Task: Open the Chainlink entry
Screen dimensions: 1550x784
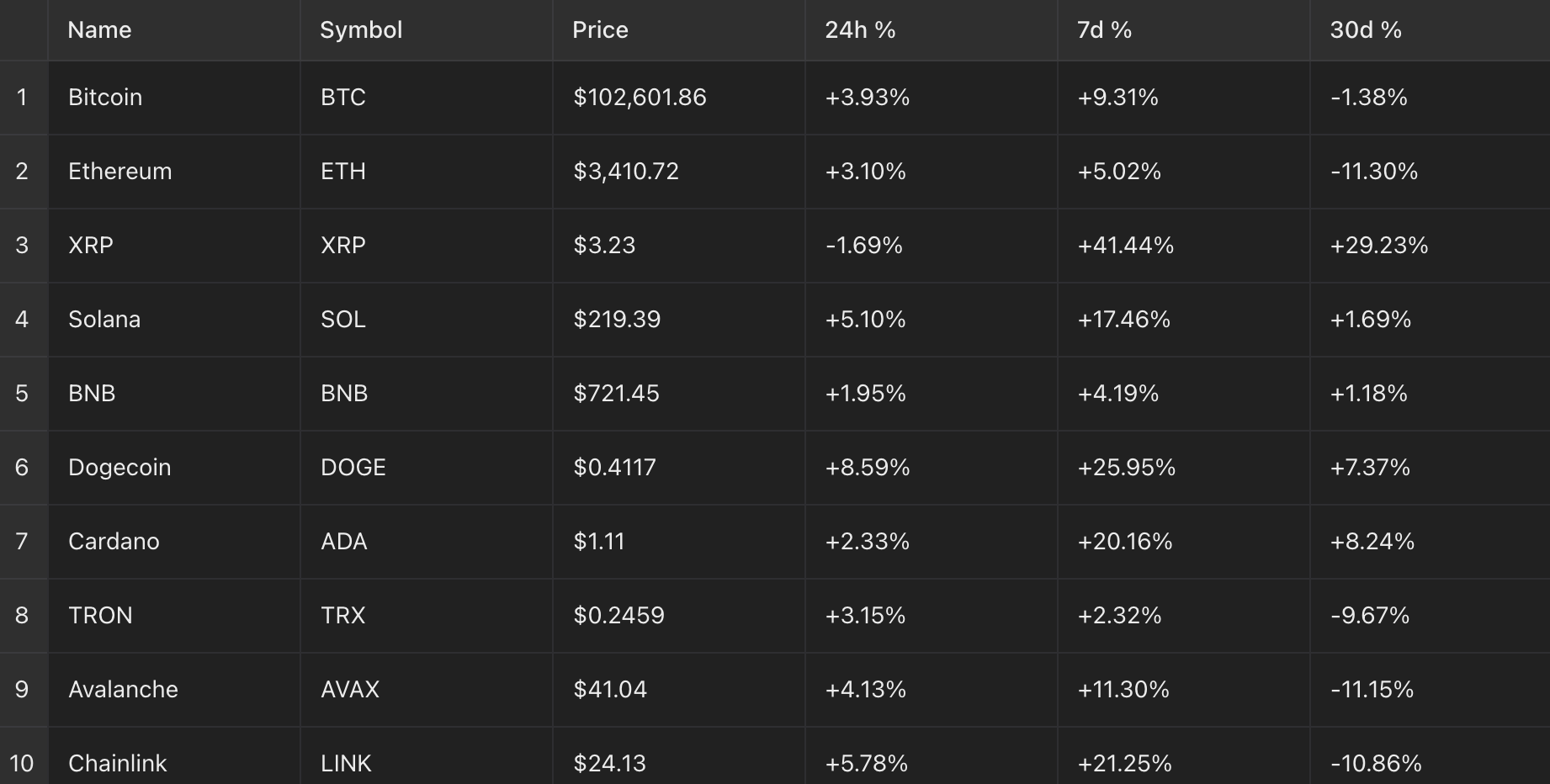Action: 117,763
